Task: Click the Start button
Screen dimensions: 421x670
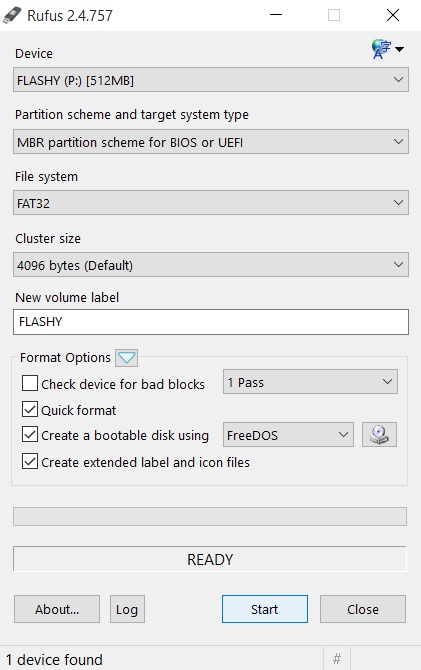Action: 265,609
